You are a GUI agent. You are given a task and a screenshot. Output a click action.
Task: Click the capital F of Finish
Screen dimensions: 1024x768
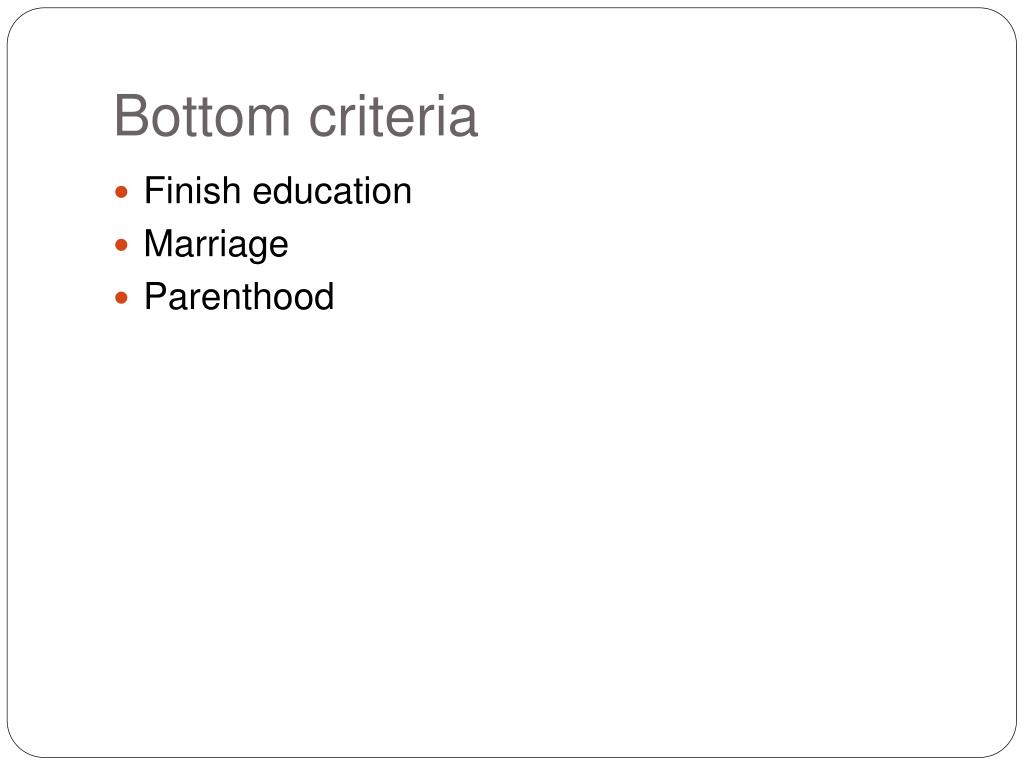(155, 191)
